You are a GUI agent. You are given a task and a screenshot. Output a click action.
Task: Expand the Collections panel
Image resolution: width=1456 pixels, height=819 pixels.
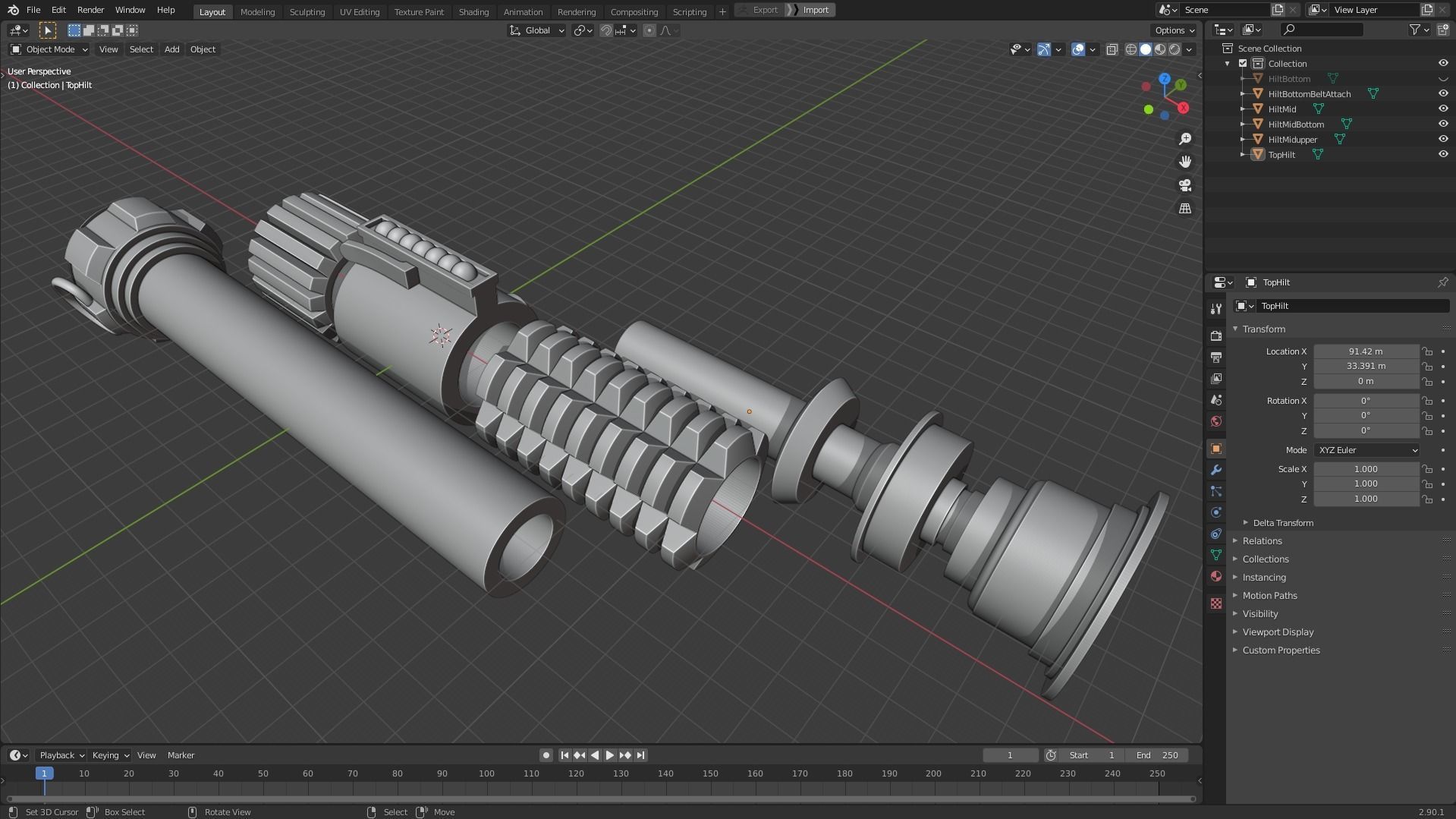(1265, 559)
